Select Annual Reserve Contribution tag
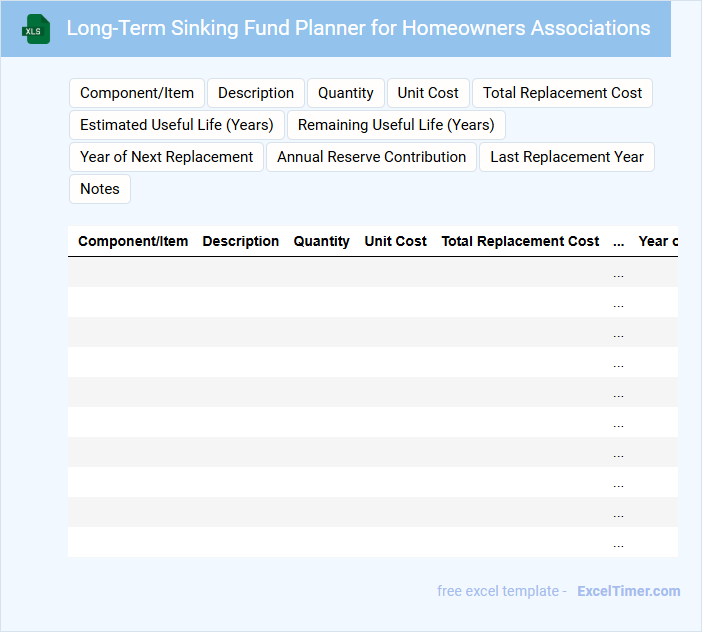The height and width of the screenshot is (632, 702). [x=371, y=157]
